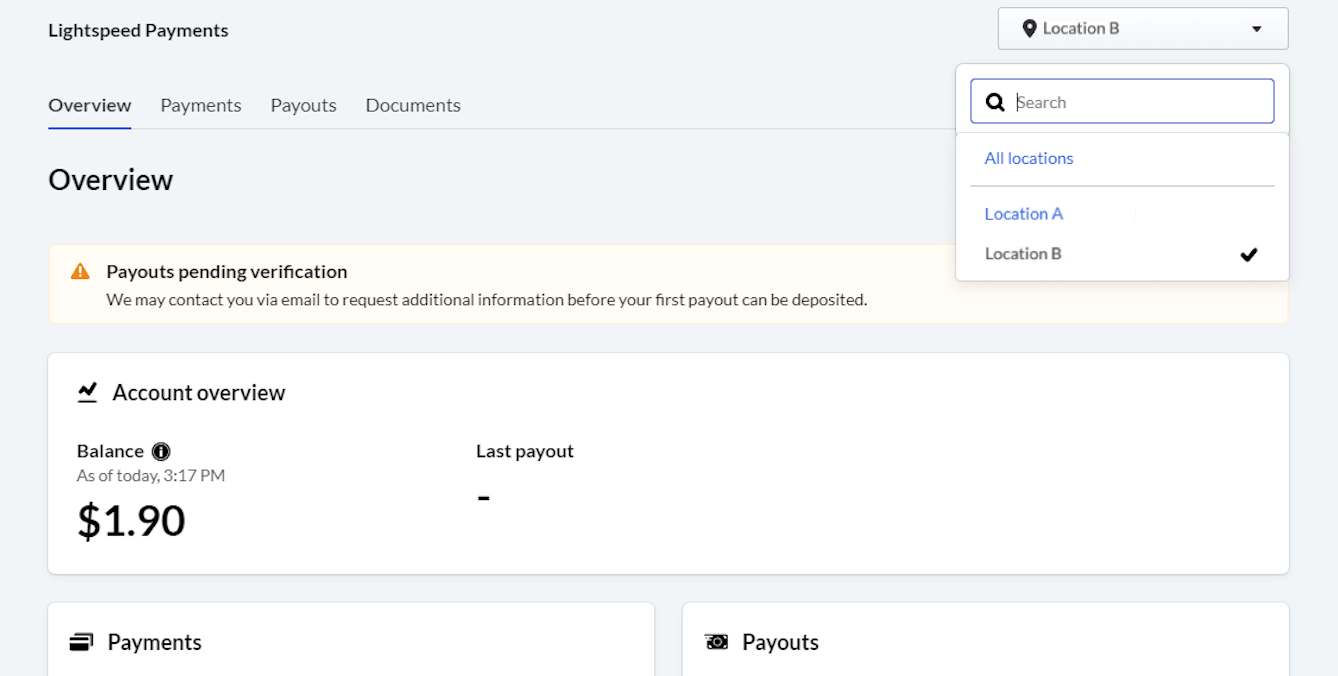
Task: Switch to the Payouts tab
Action: 303,105
